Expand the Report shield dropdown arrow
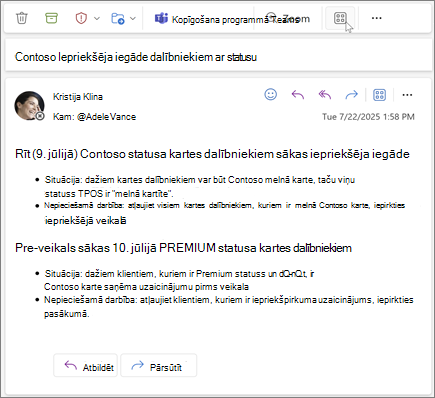435x398 pixels. coord(97,18)
